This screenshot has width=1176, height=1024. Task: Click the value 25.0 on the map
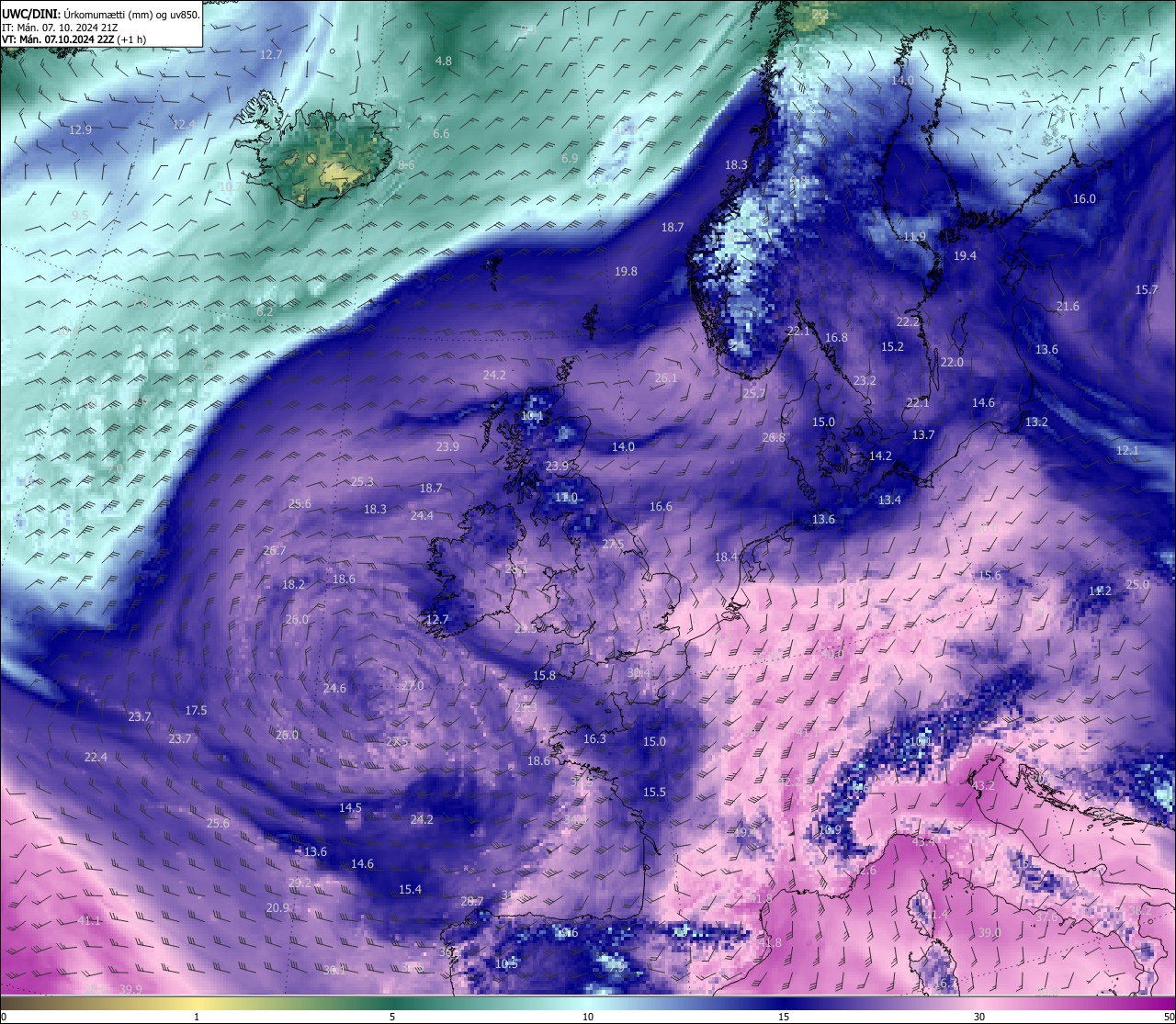click(1137, 585)
